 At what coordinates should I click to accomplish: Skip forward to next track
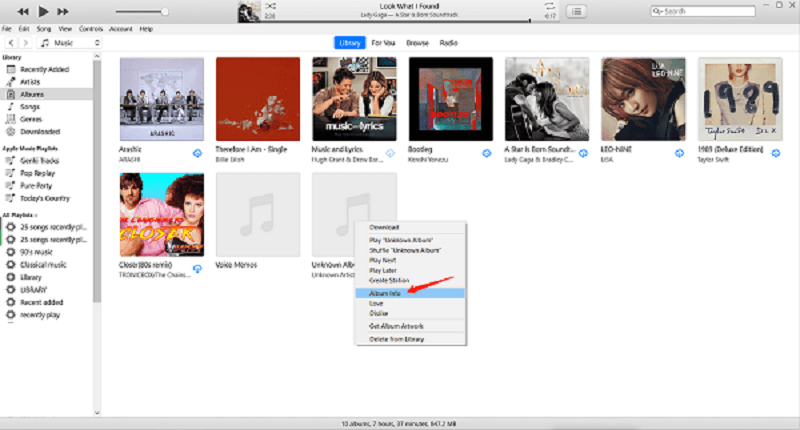pos(63,11)
